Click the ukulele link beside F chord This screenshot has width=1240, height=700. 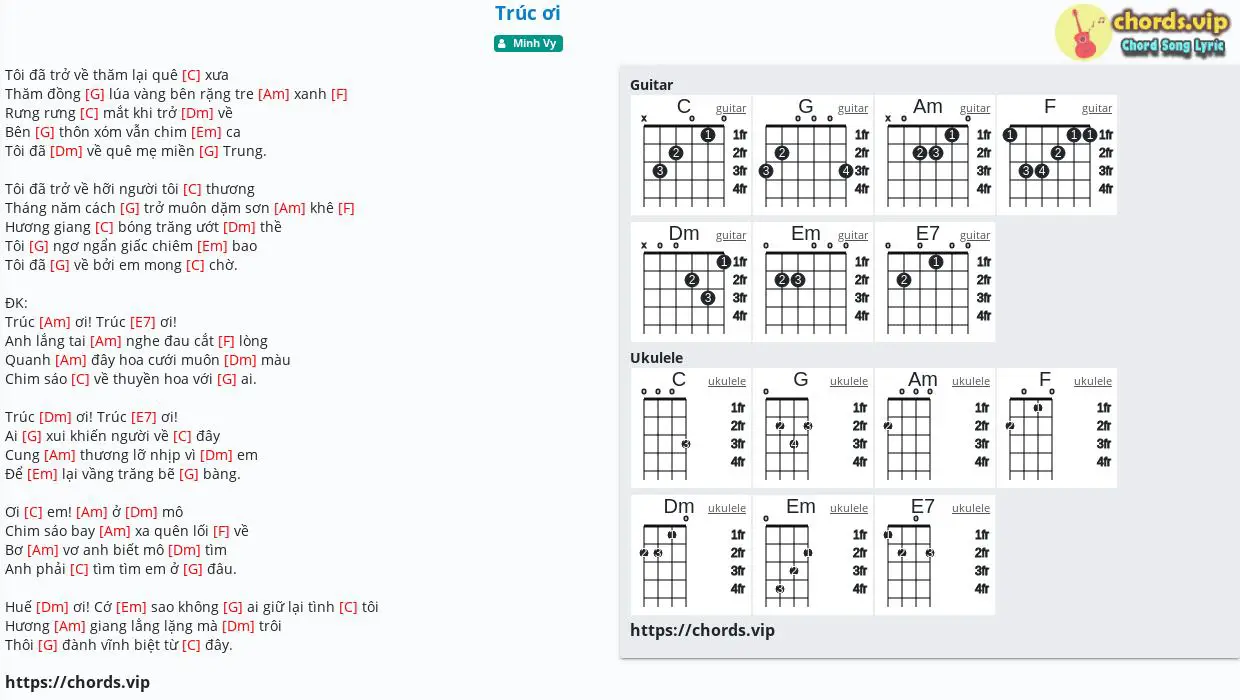[x=1093, y=382]
